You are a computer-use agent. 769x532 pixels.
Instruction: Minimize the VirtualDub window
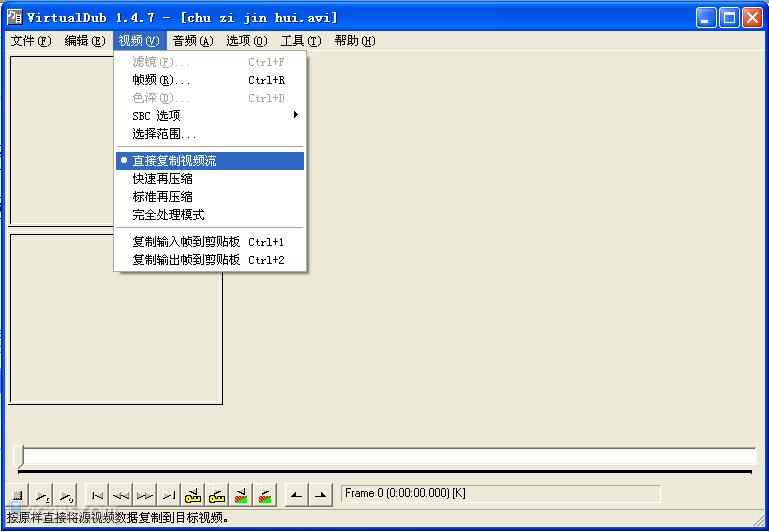[x=706, y=18]
